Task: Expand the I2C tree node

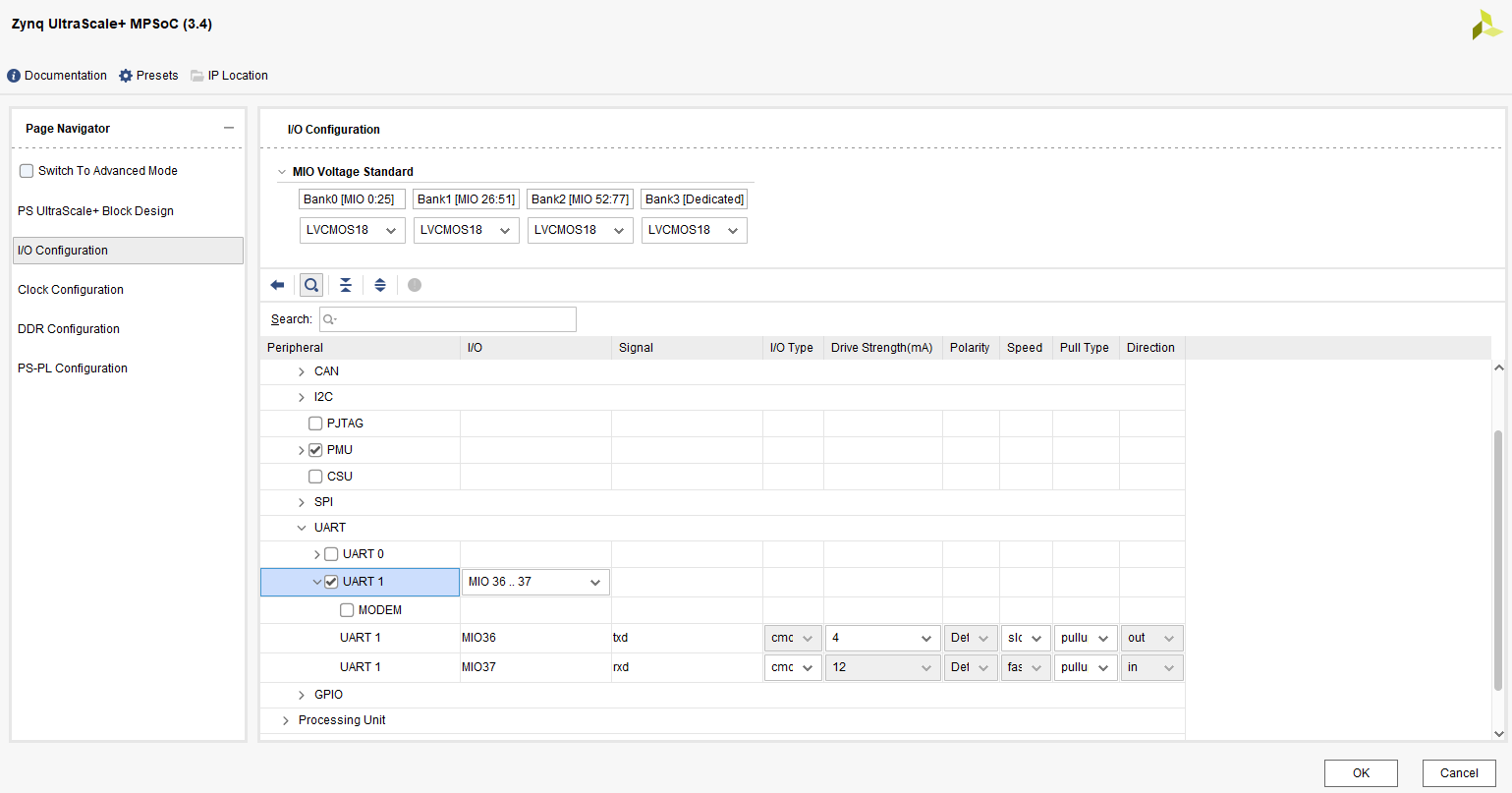Action: click(302, 397)
